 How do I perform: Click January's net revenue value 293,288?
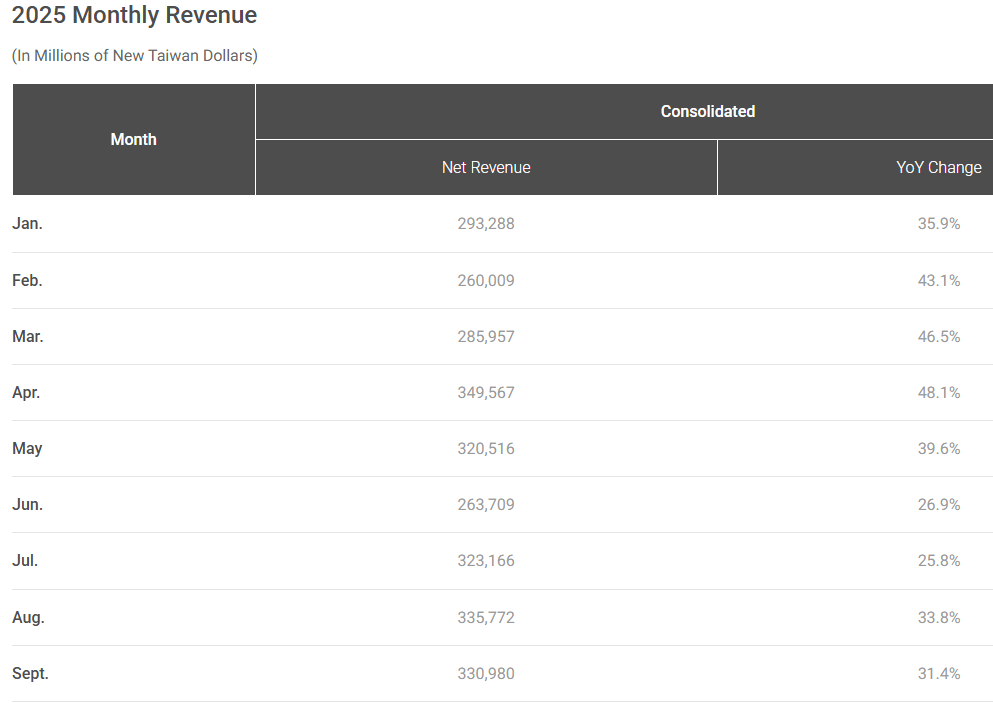click(x=486, y=223)
